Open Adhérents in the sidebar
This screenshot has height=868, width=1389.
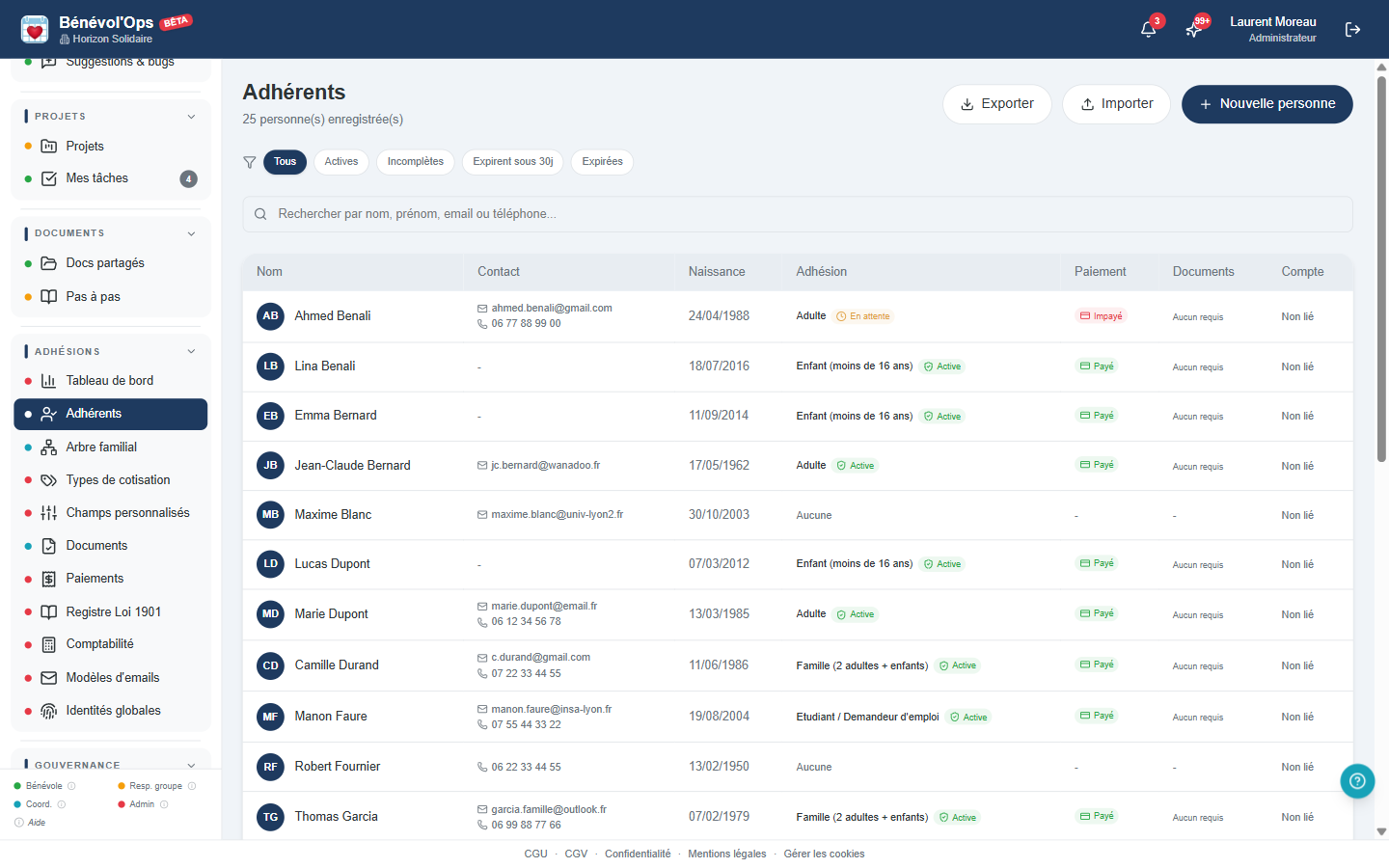(111, 414)
